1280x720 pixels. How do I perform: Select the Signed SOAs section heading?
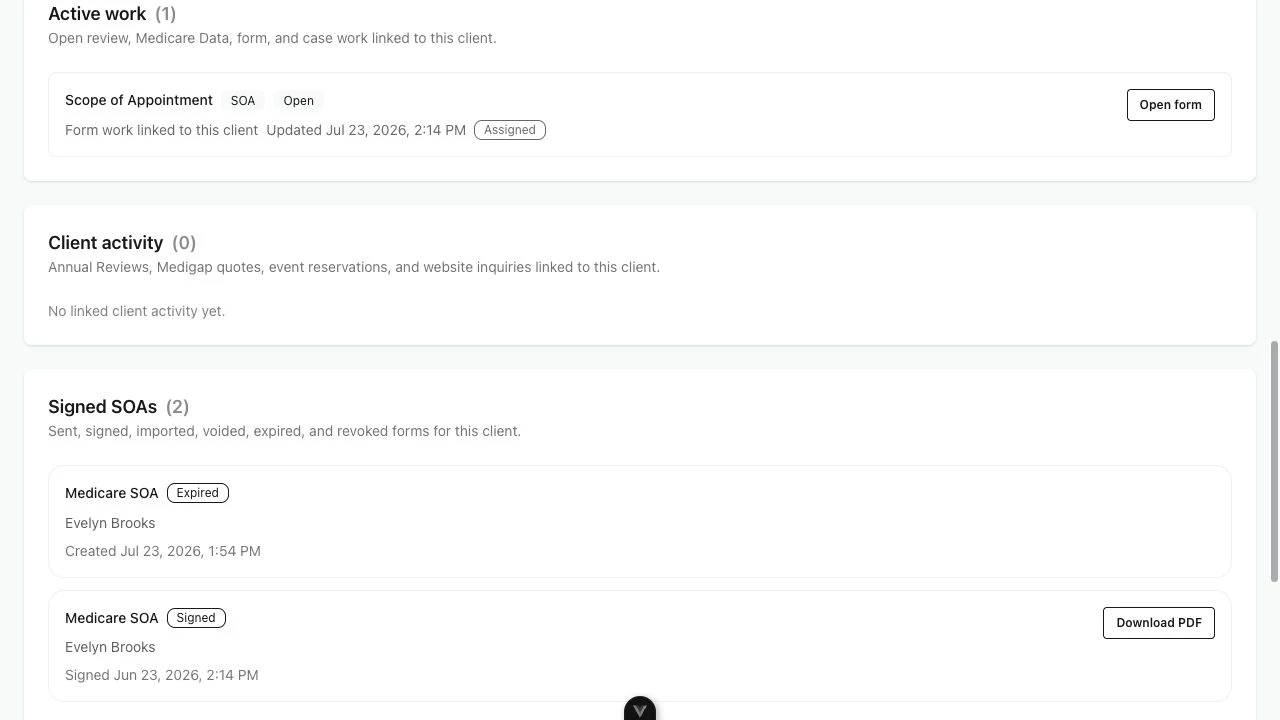point(102,407)
